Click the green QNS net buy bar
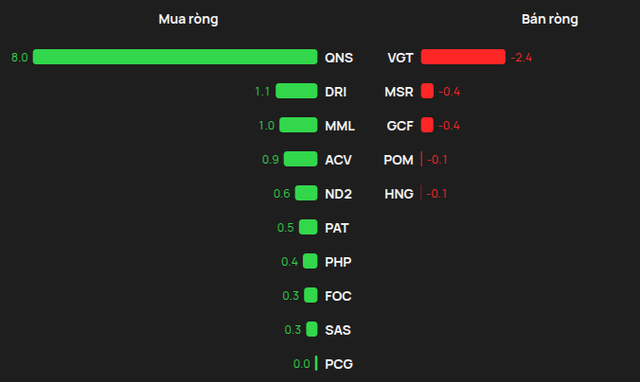The image size is (640, 382). (175, 57)
